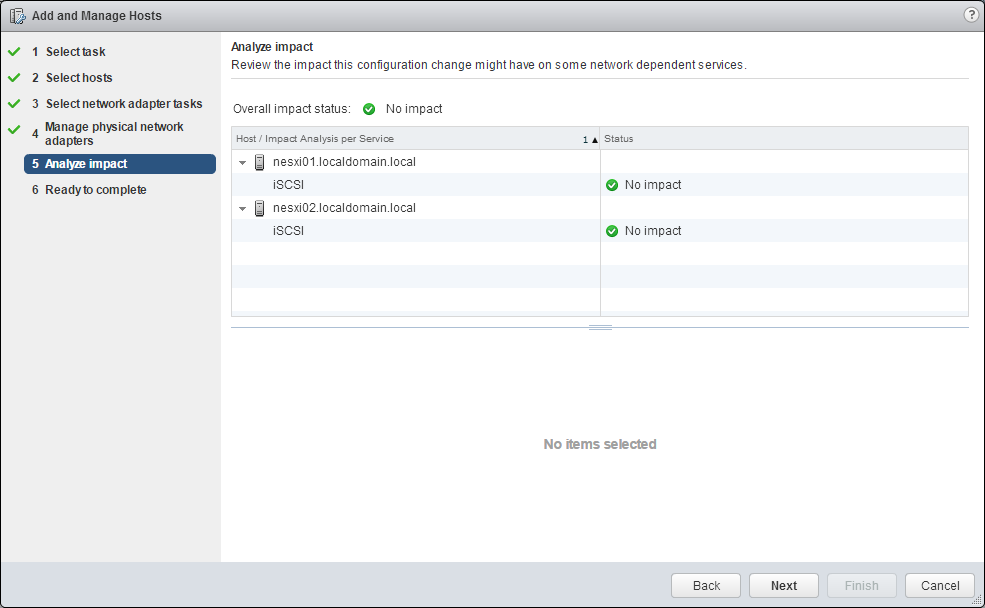This screenshot has height=608, width=985.
Task: Go to step 1 Select task
Action: click(x=75, y=52)
